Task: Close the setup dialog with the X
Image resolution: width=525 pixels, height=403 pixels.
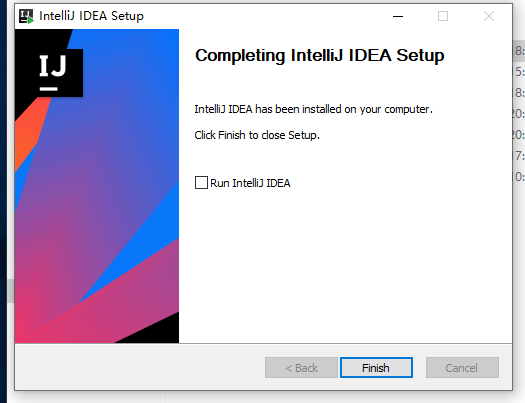Action: pyautogui.click(x=489, y=16)
